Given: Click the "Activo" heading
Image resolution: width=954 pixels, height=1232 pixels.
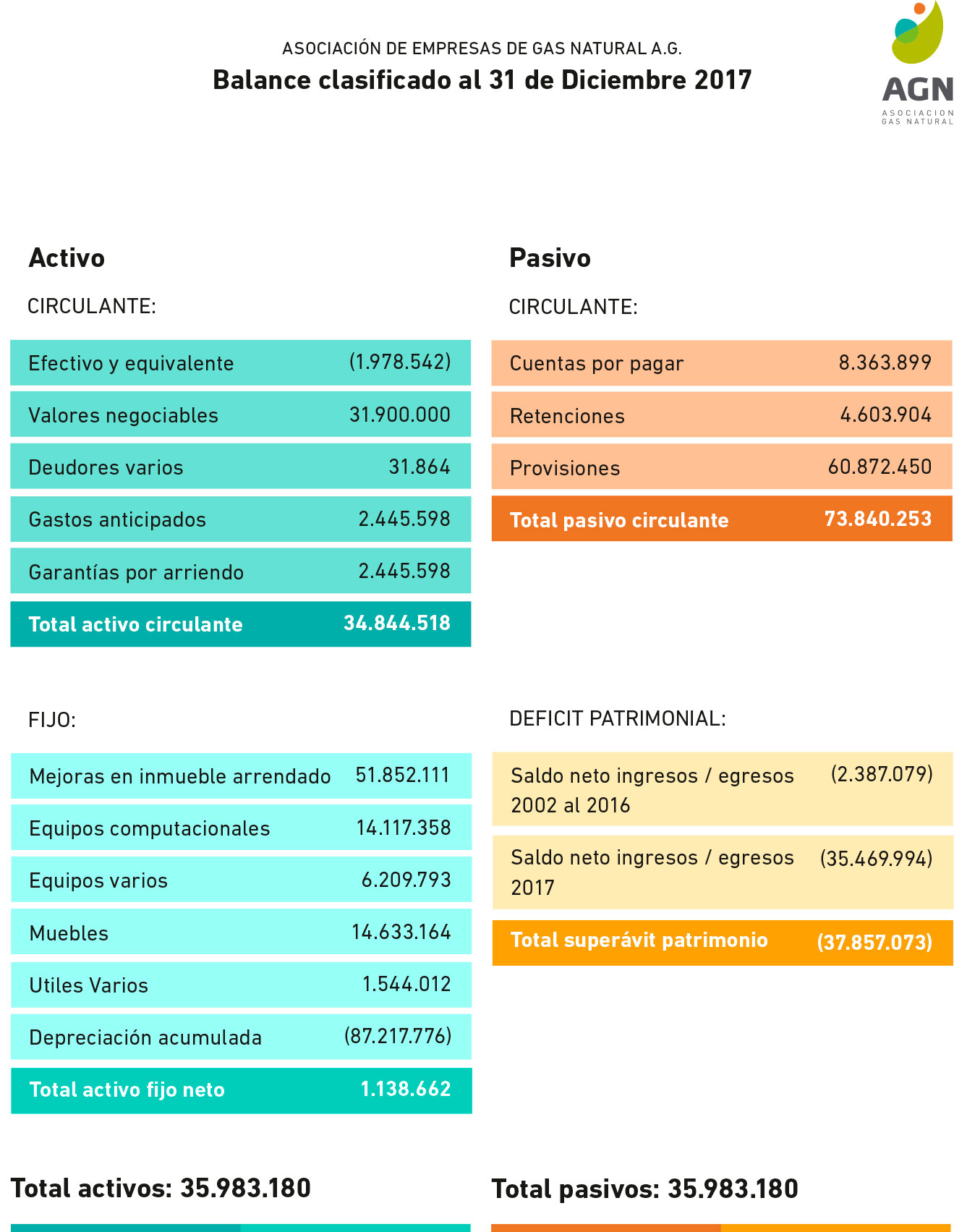Looking at the screenshot, I should (x=67, y=258).
